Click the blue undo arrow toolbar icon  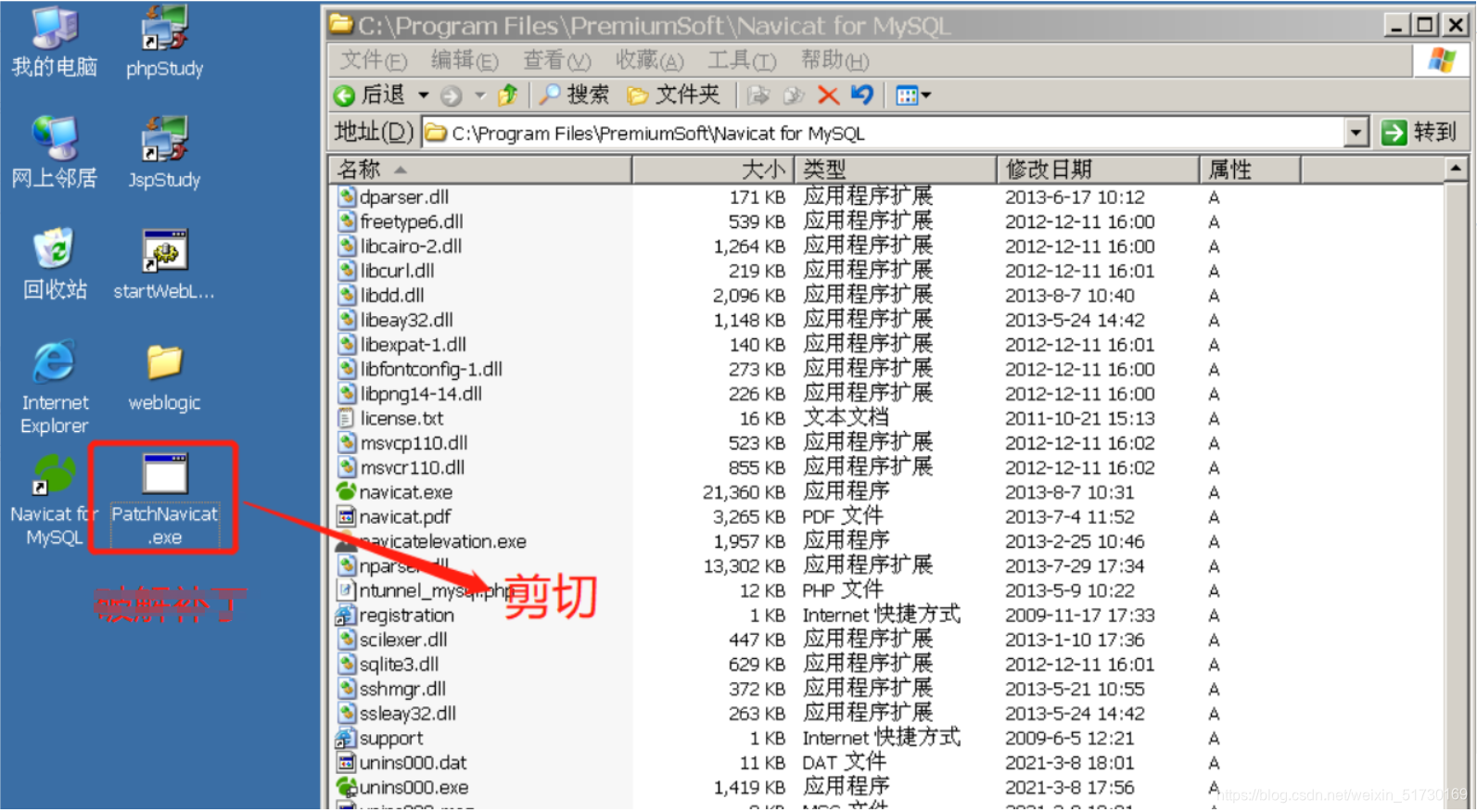coord(862,95)
